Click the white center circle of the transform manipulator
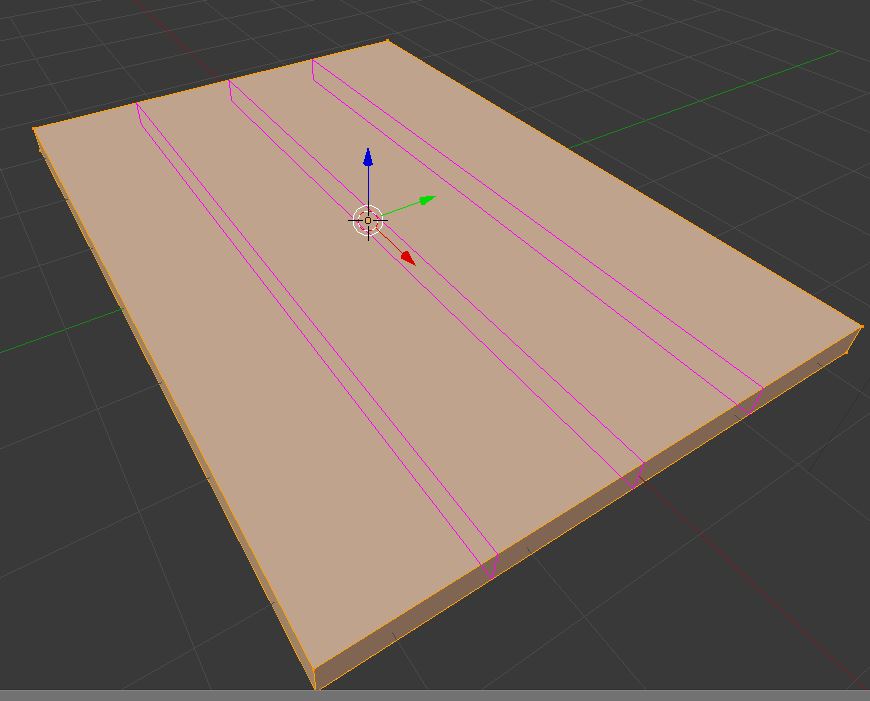 click(368, 221)
